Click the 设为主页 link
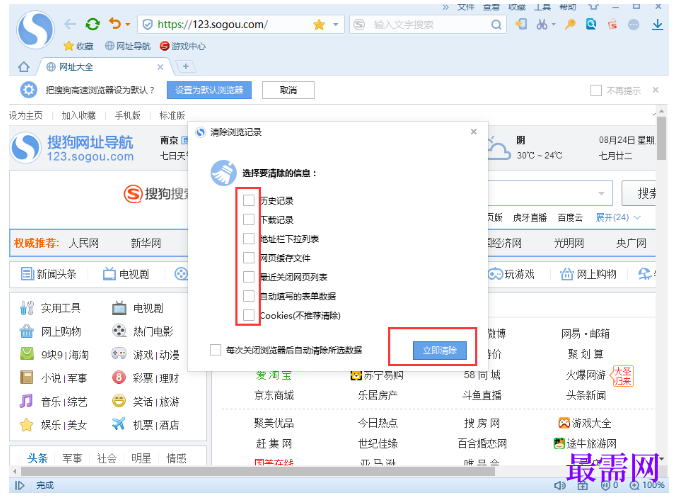Screen dimensions: 678x499 (26, 115)
